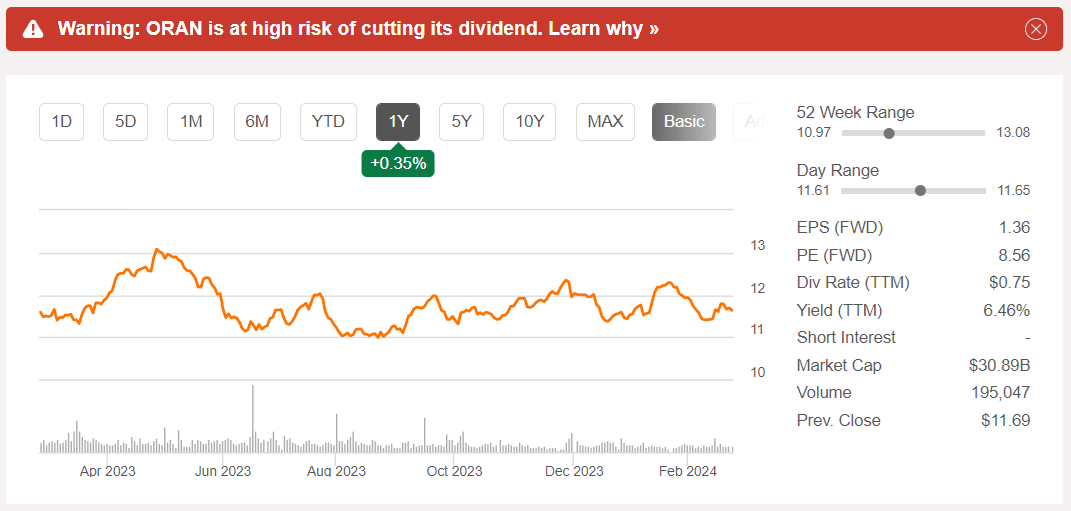This screenshot has height=511, width=1071.
Task: Show the MAX chart range
Action: coord(605,122)
